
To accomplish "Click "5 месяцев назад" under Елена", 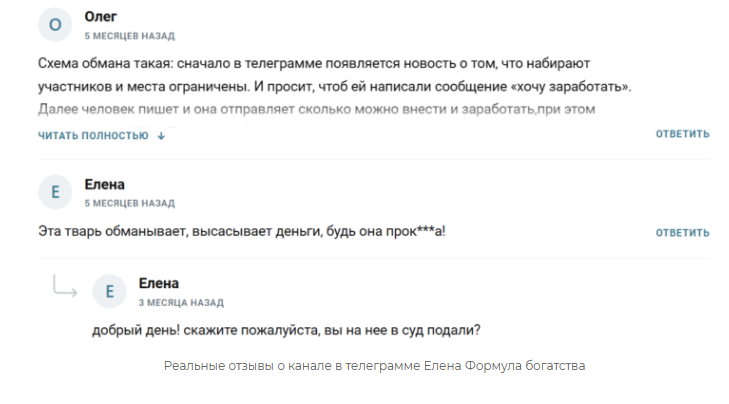I will point(129,203).
